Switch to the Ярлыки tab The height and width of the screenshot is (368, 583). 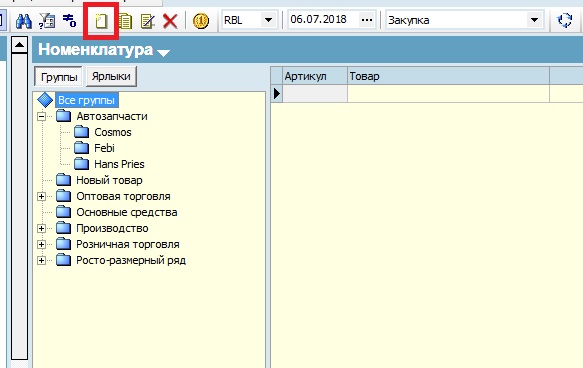pos(111,76)
